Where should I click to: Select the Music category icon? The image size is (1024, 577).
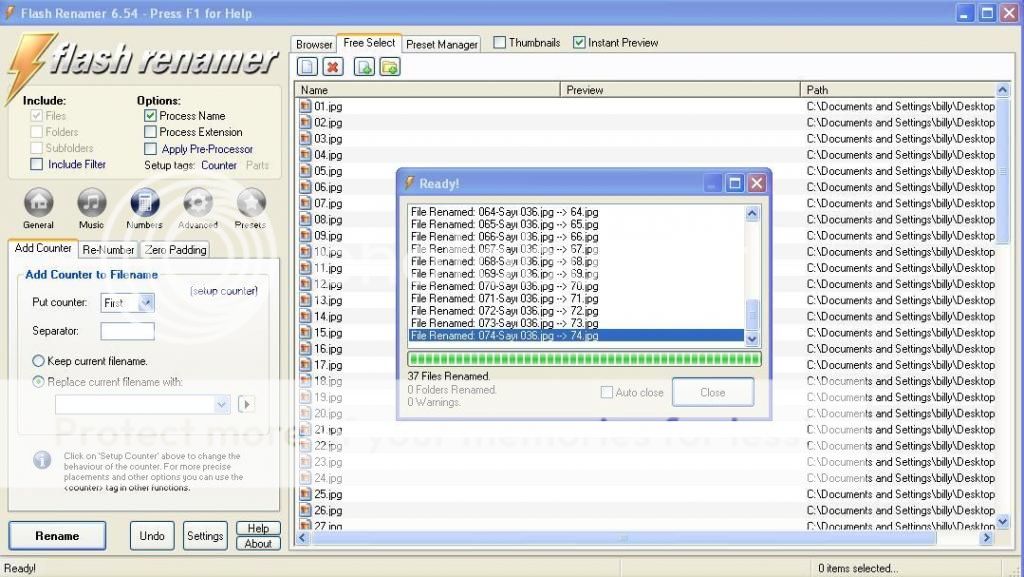point(92,203)
